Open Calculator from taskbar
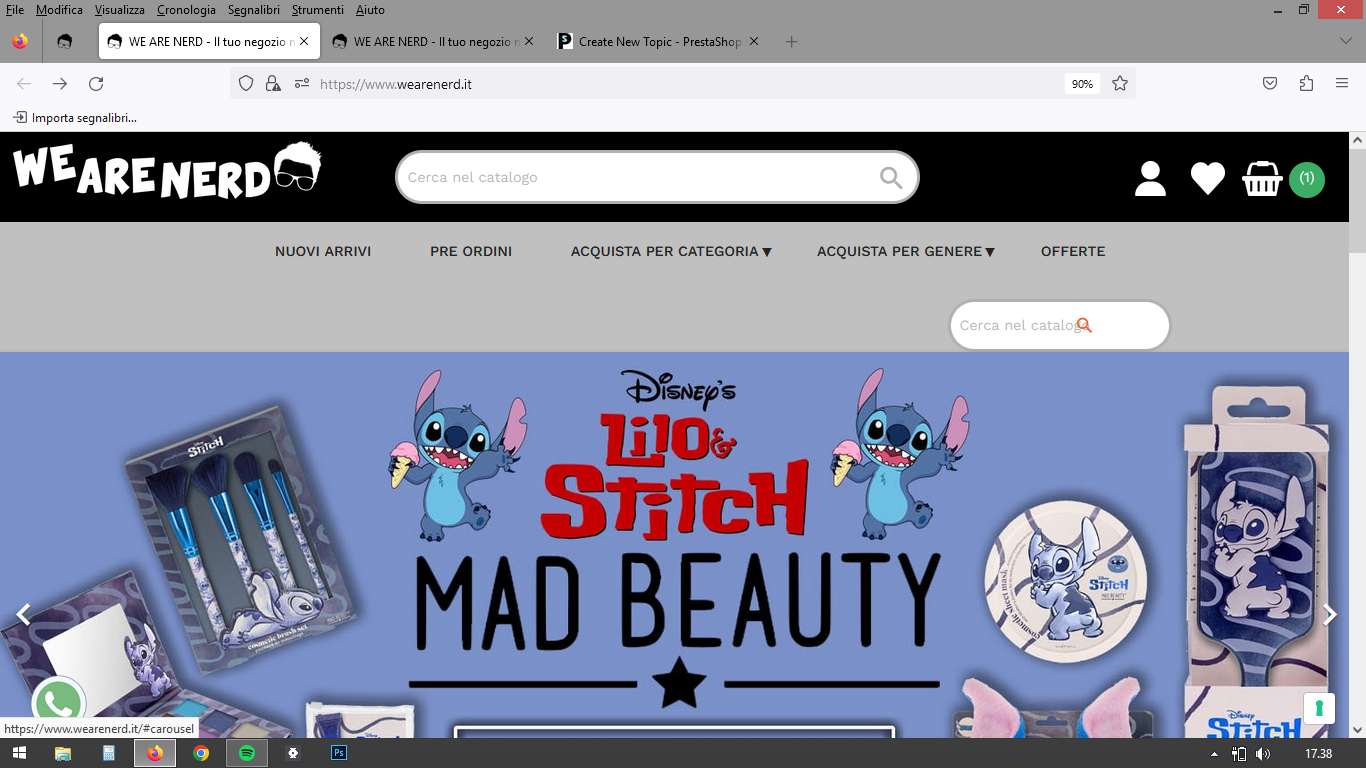The width and height of the screenshot is (1366, 768). [109, 753]
